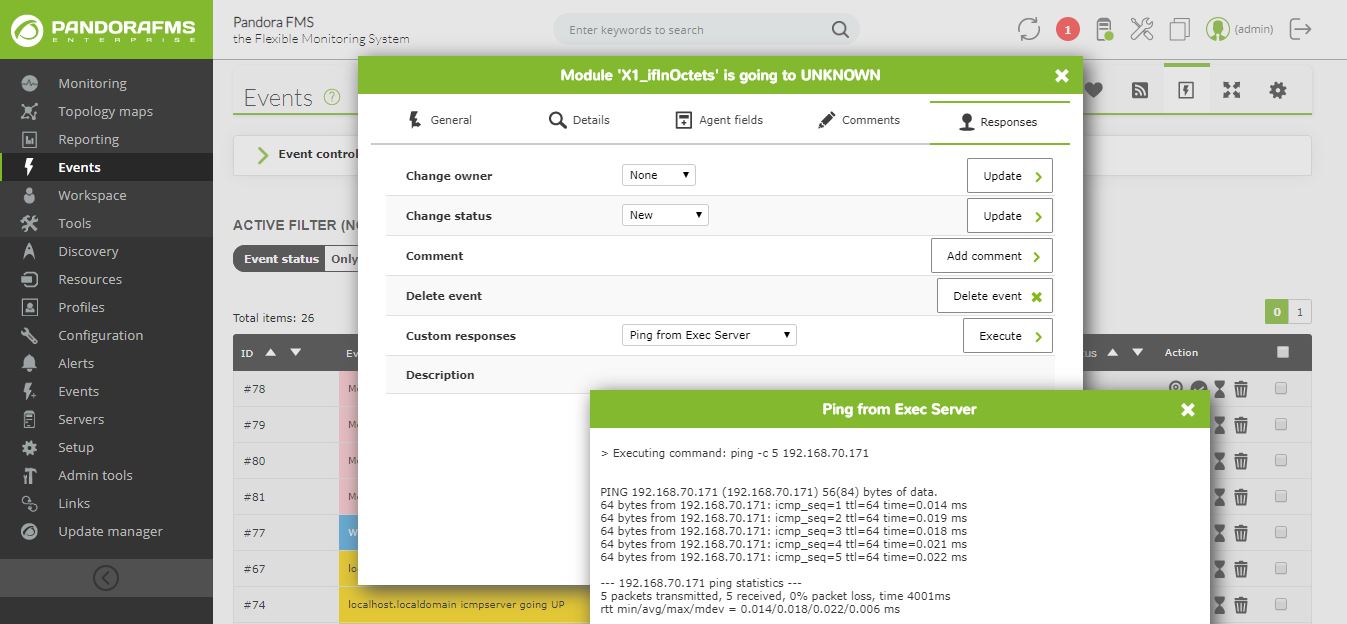This screenshot has width=1347, height=624.
Task: Click 'localhost.localdomain icmpserver going UP' event
Action: (456, 605)
